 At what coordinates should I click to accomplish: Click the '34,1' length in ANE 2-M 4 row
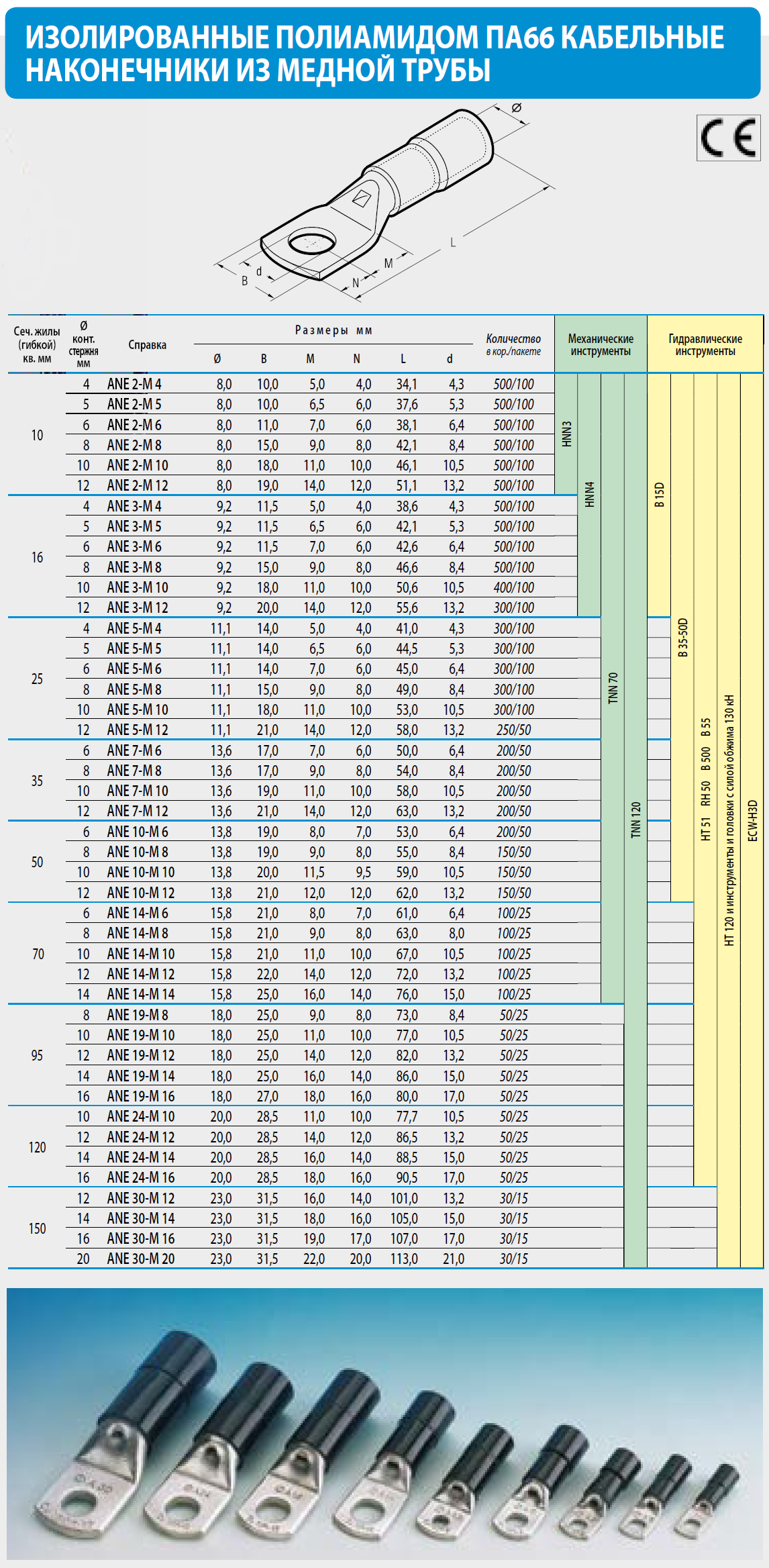point(407,384)
